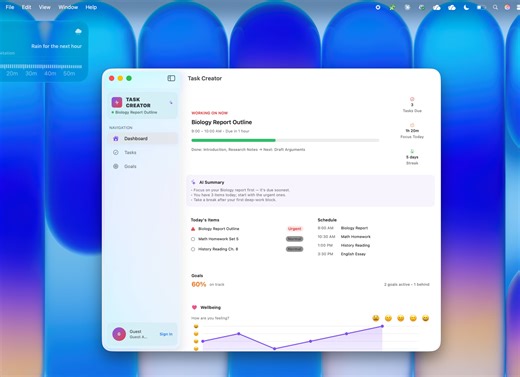Open the Window menu
520x377 pixels.
click(68, 7)
